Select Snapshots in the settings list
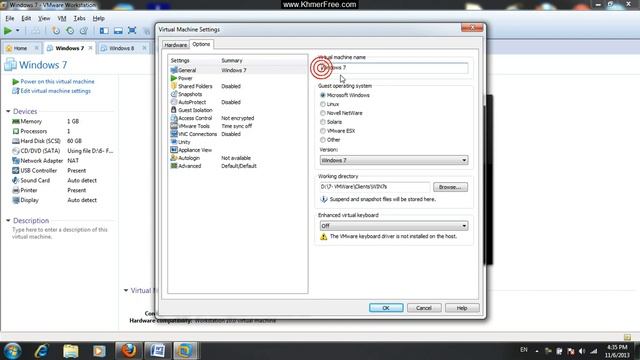The height and width of the screenshot is (360, 640). [x=238, y=94]
